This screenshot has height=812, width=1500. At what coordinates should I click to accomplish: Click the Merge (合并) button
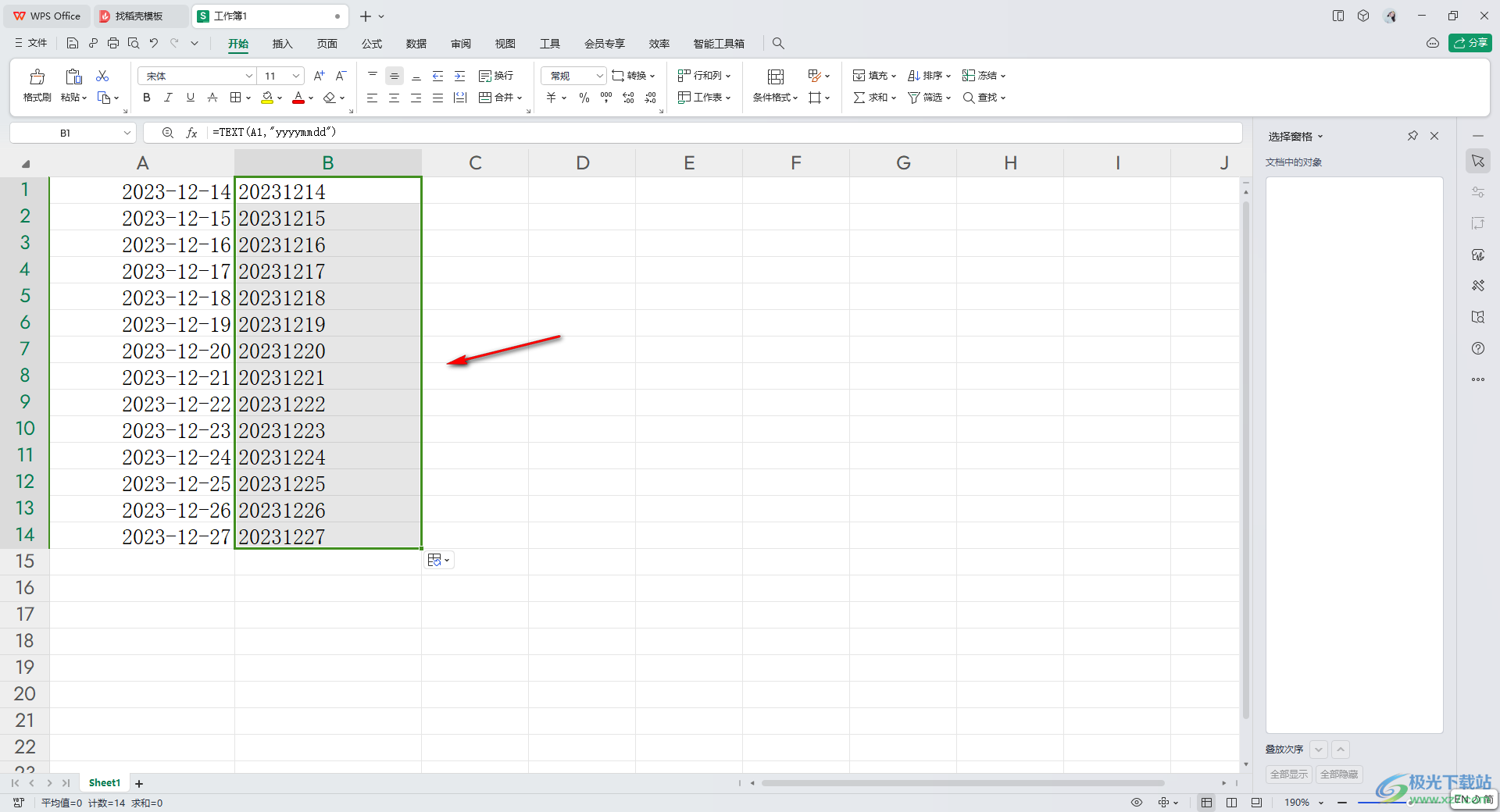click(x=500, y=98)
